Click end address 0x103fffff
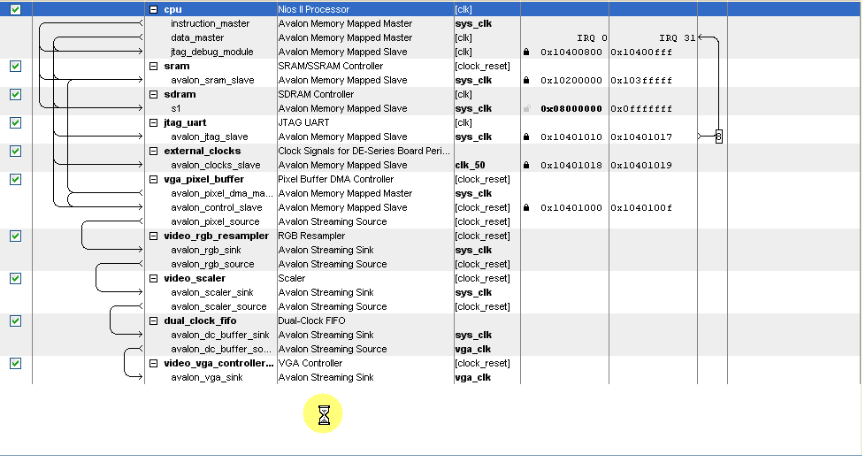 coord(642,80)
